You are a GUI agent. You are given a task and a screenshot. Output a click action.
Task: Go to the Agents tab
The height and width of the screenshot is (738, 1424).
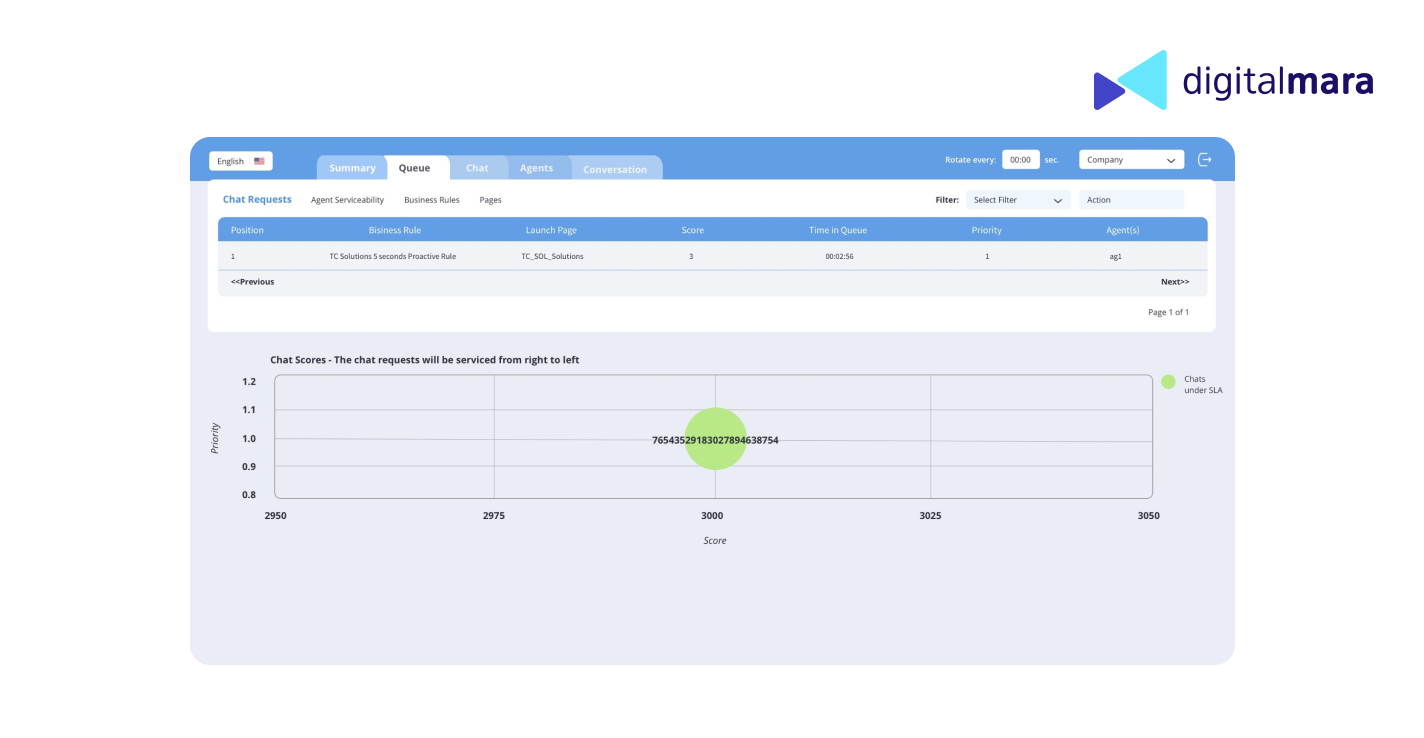pos(536,168)
